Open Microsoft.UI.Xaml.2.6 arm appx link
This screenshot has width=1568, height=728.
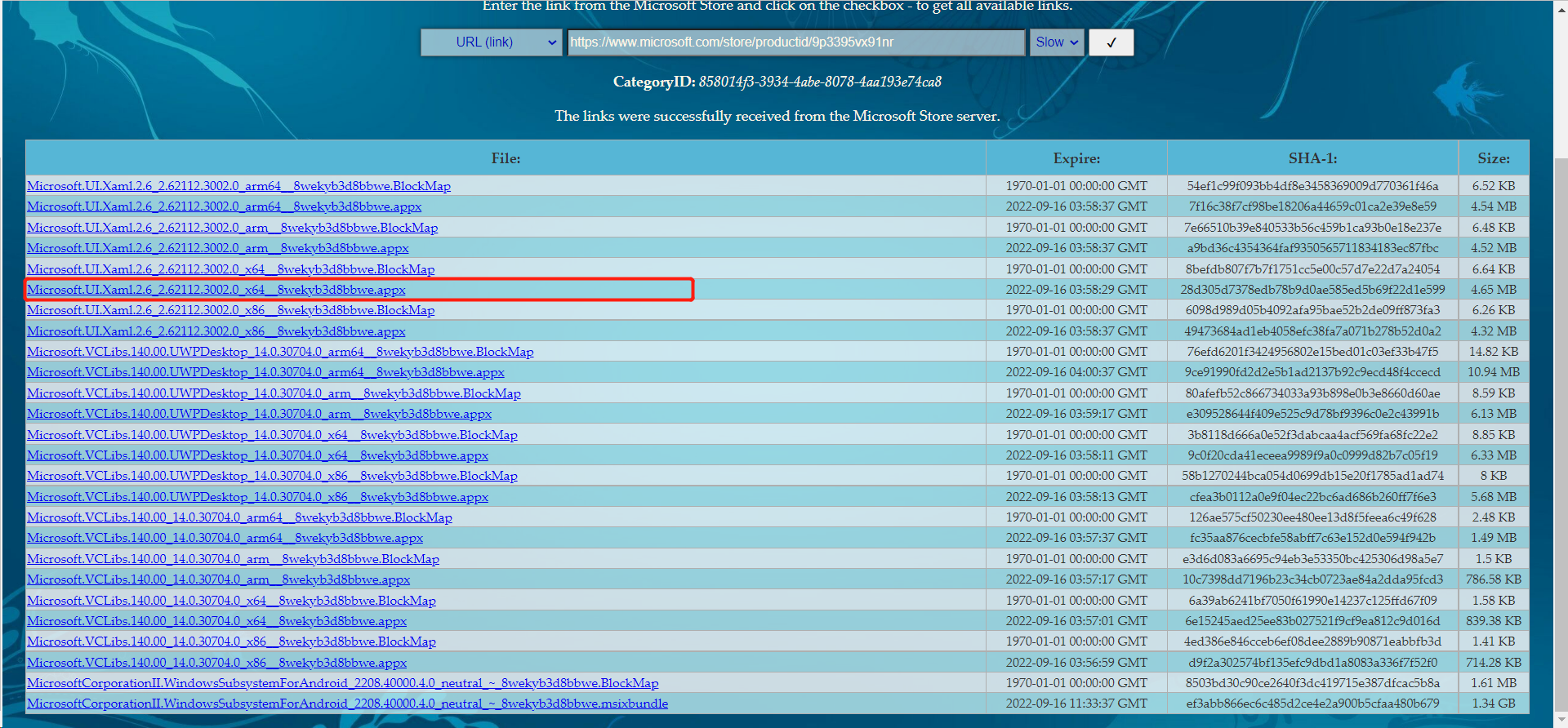coord(217,248)
